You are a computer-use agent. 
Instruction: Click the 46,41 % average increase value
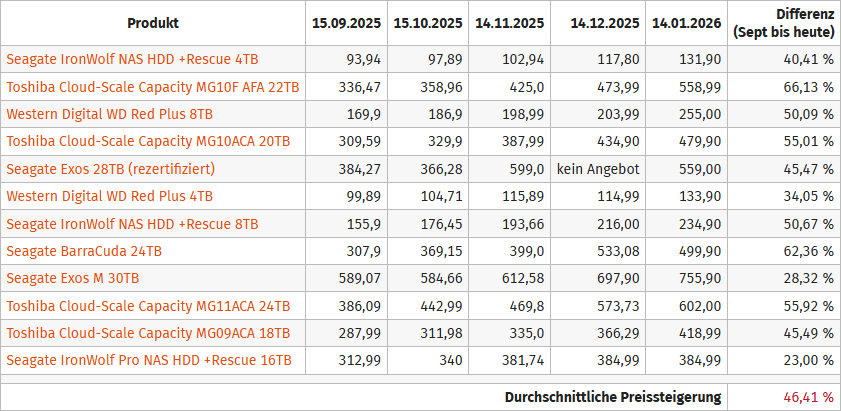point(806,397)
